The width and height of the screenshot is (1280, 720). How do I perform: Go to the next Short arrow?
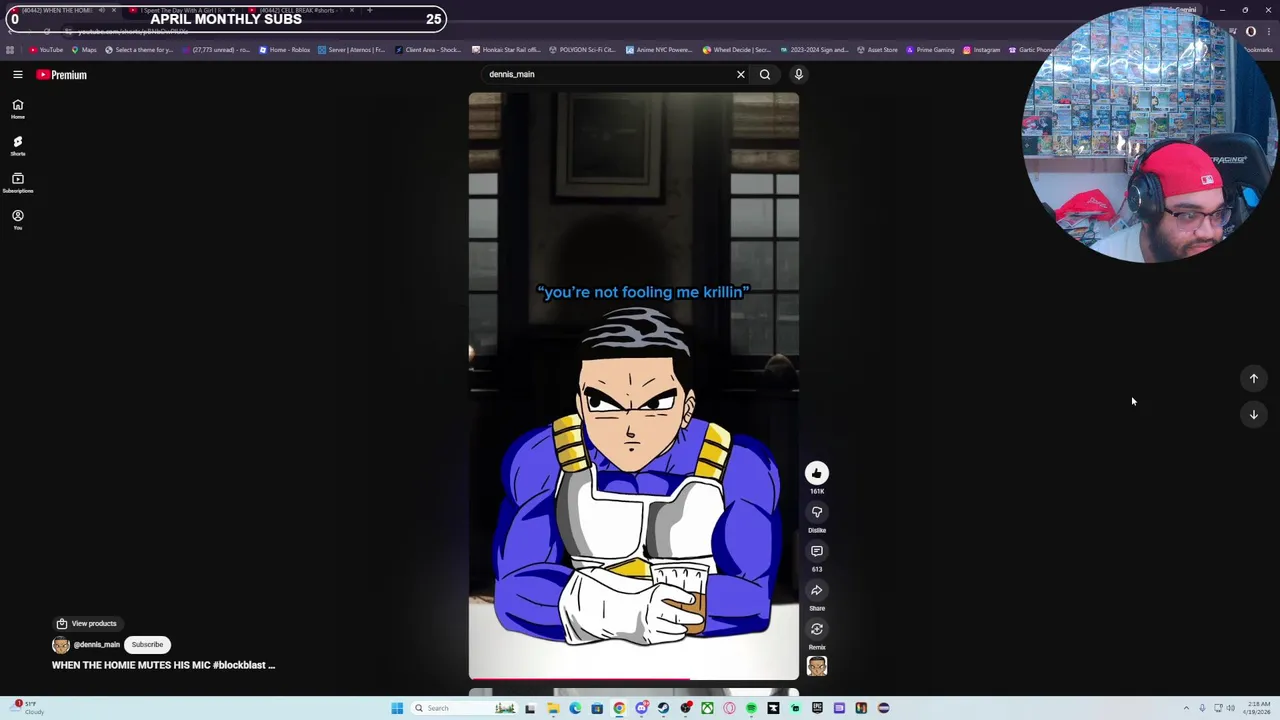[1253, 414]
